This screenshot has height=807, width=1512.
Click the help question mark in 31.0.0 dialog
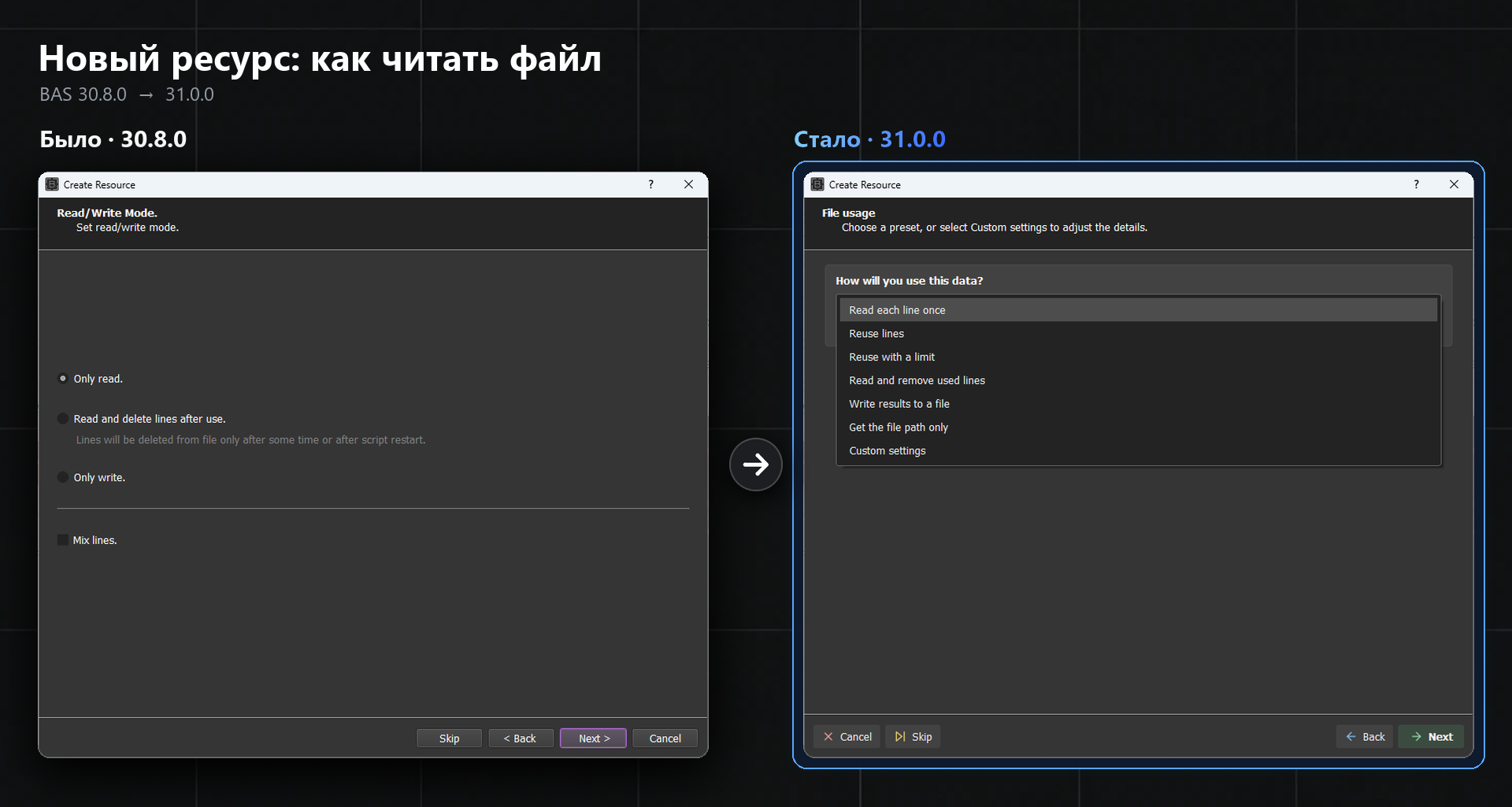pos(1416,184)
